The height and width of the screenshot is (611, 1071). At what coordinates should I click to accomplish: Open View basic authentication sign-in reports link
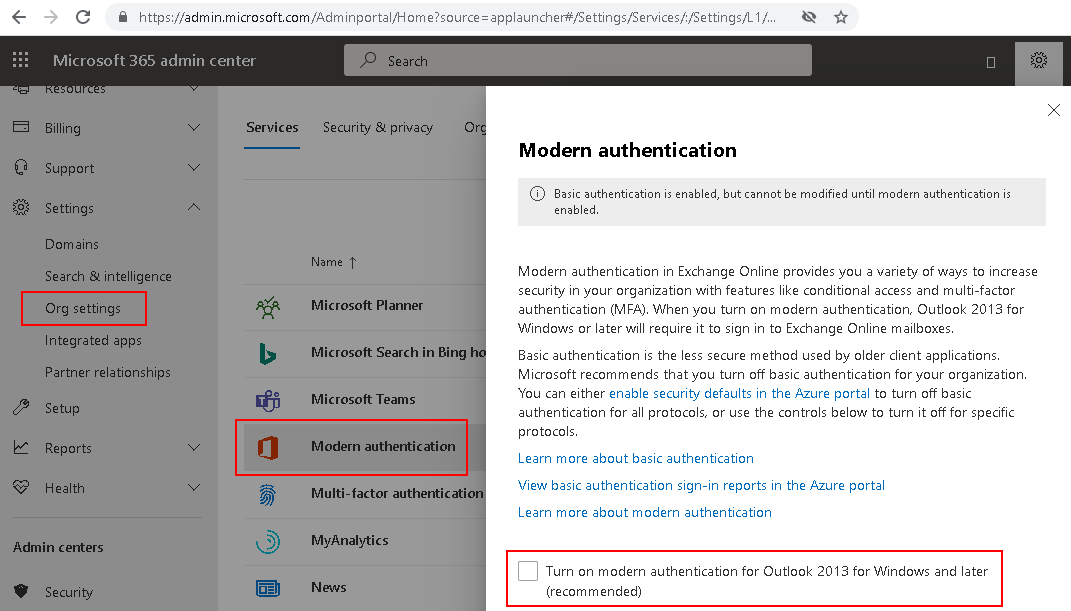701,485
